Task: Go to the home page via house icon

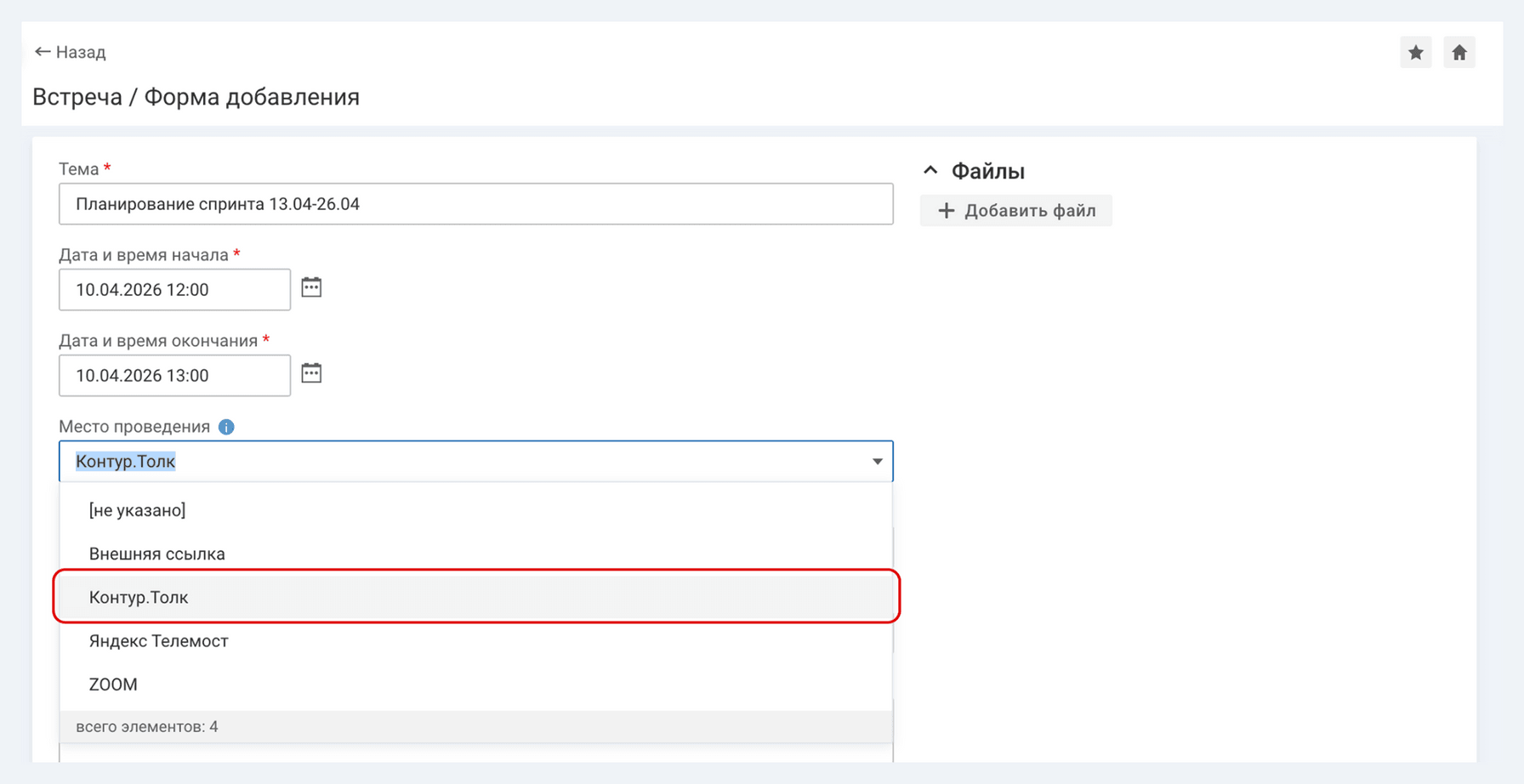Action: point(1459,53)
